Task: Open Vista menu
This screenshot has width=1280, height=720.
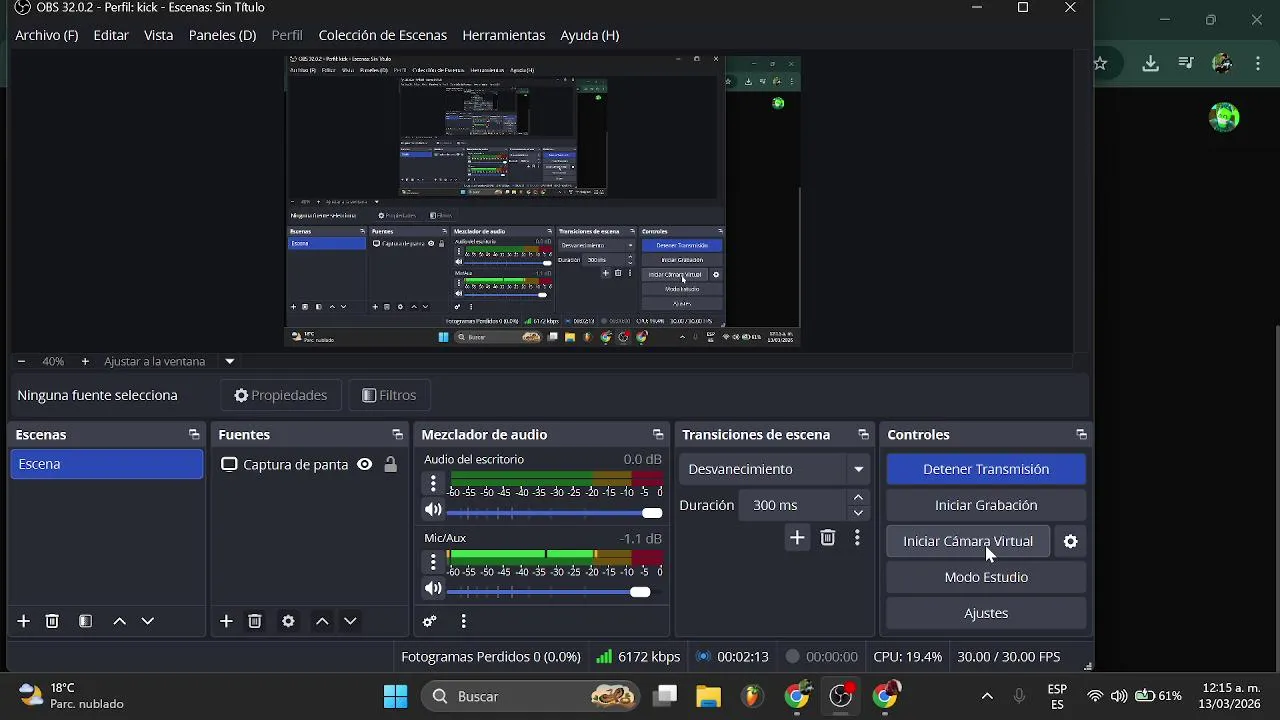Action: click(159, 35)
